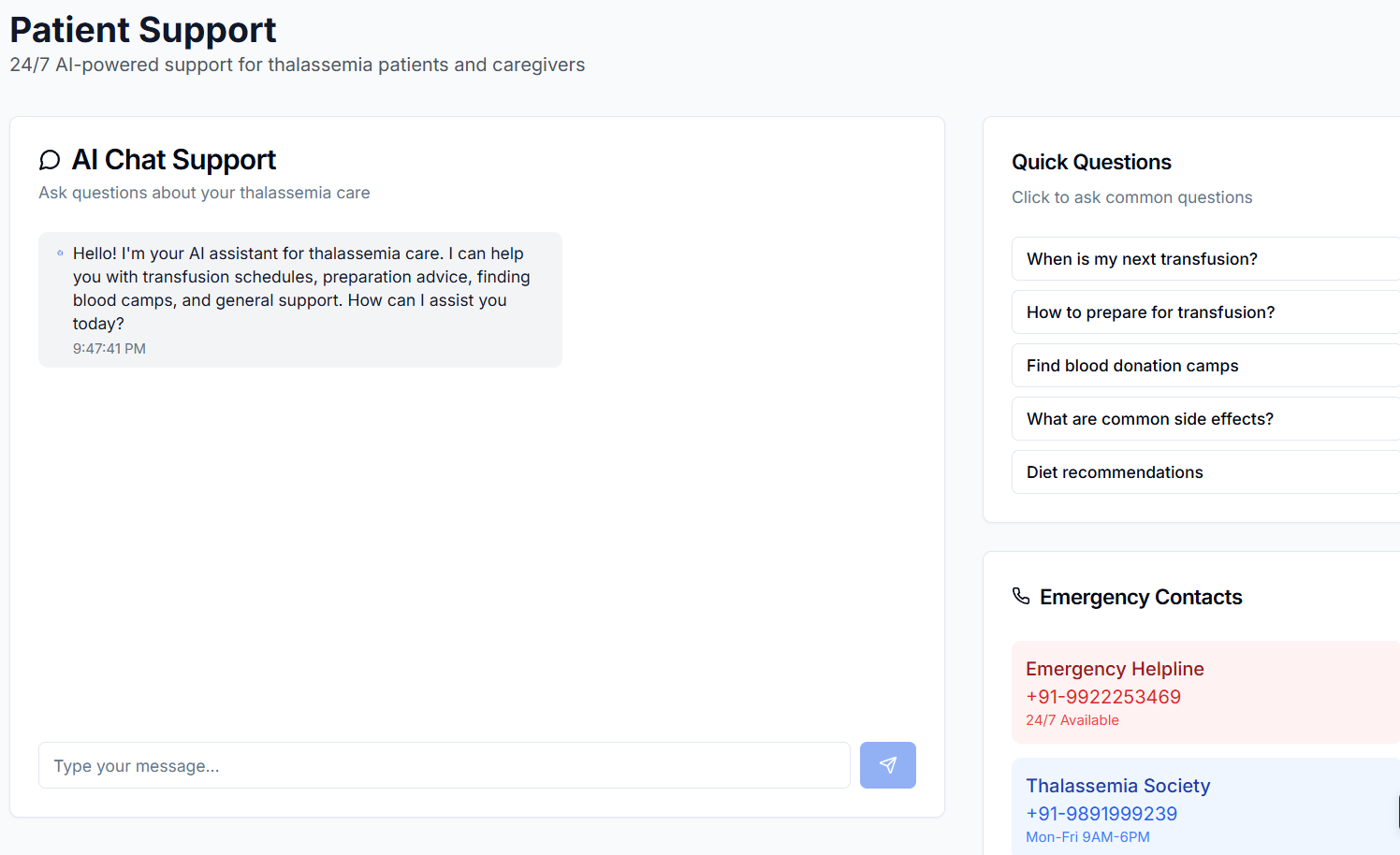Click the phone icon next to Emergency Contacts
Viewport: 1400px width, 855px height.
tap(1021, 596)
